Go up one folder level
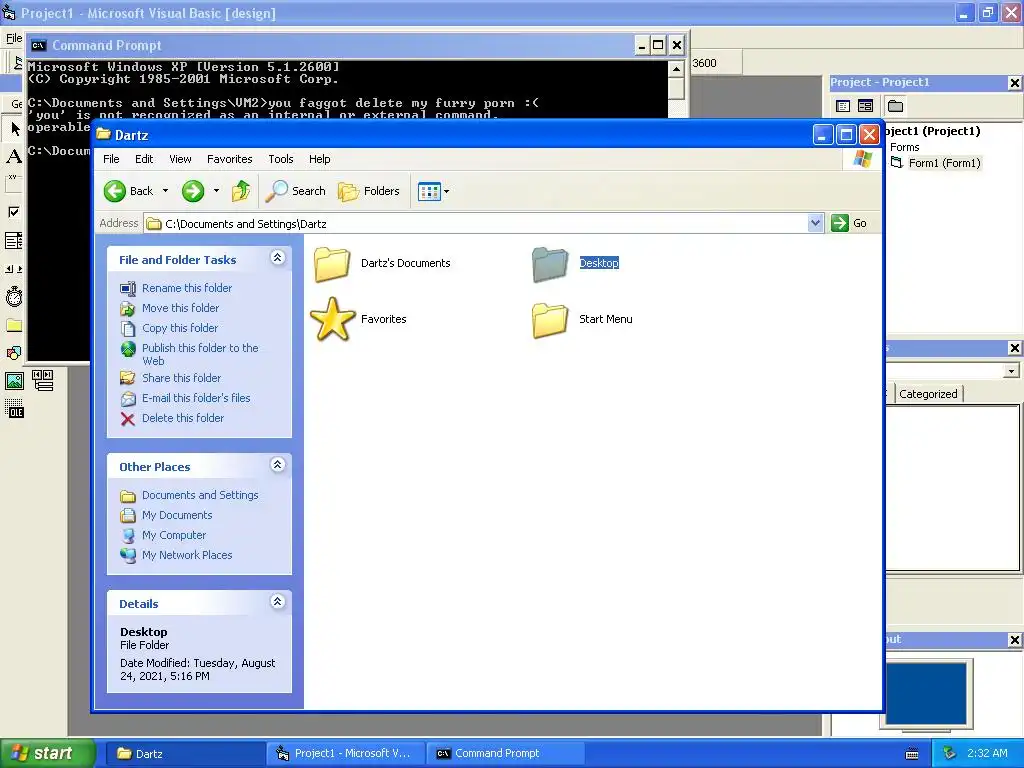Viewport: 1024px width, 768px height. pos(241,191)
